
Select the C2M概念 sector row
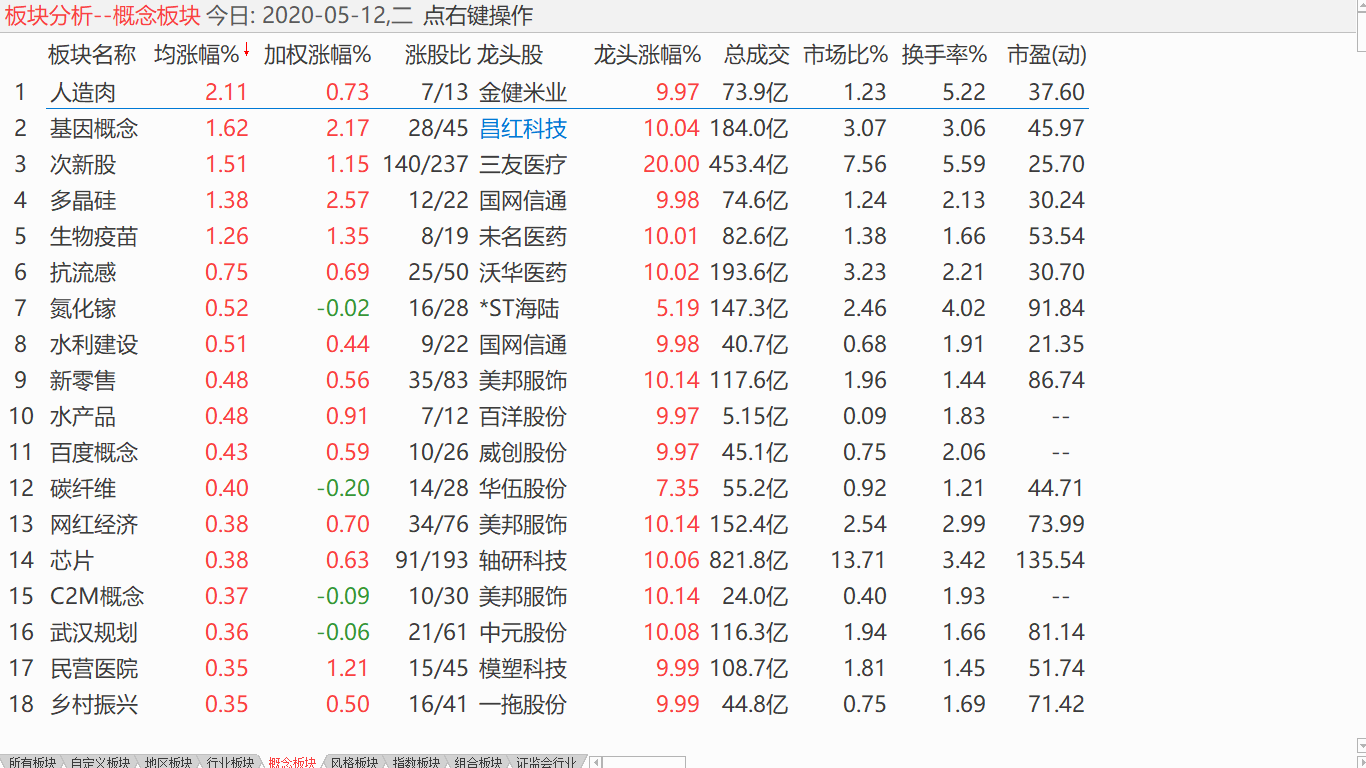pos(546,596)
